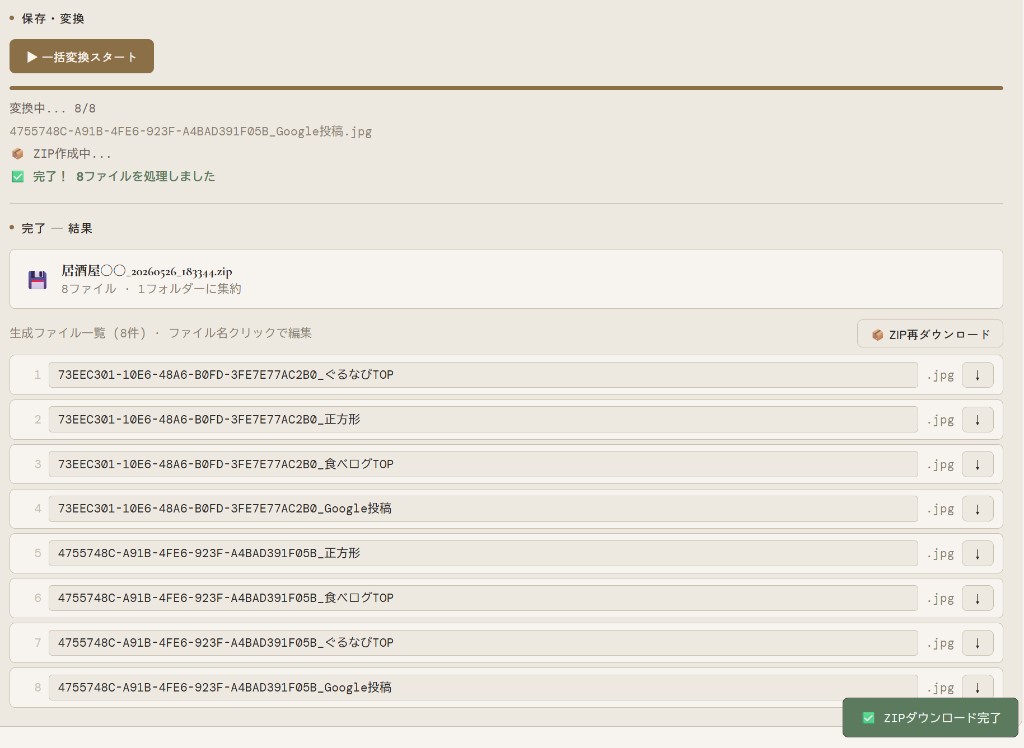Click the ZIP再ダウンロード button
Image resolution: width=1024 pixels, height=748 pixels.
click(x=929, y=334)
